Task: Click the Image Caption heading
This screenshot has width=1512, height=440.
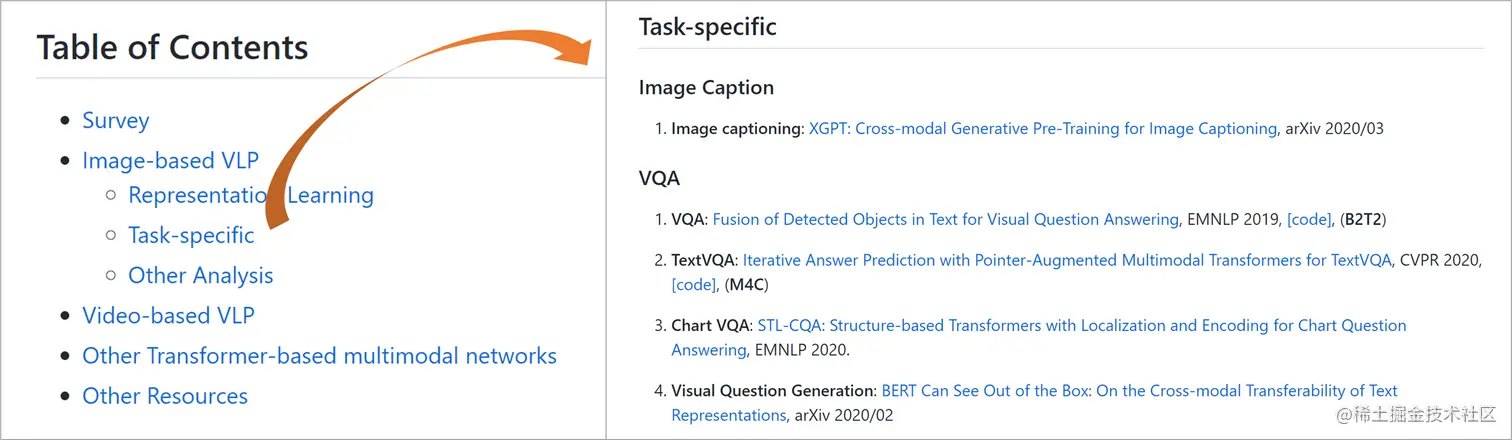Action: tap(706, 88)
